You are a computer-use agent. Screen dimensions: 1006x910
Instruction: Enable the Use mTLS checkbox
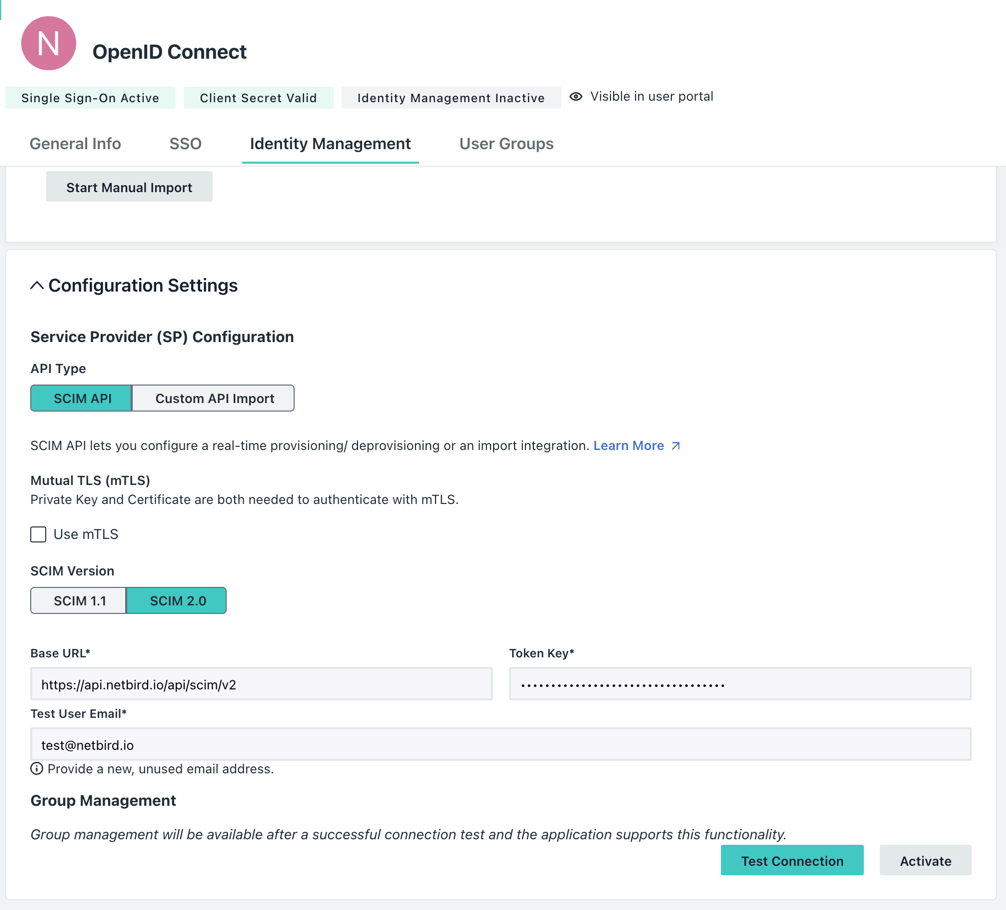(38, 534)
